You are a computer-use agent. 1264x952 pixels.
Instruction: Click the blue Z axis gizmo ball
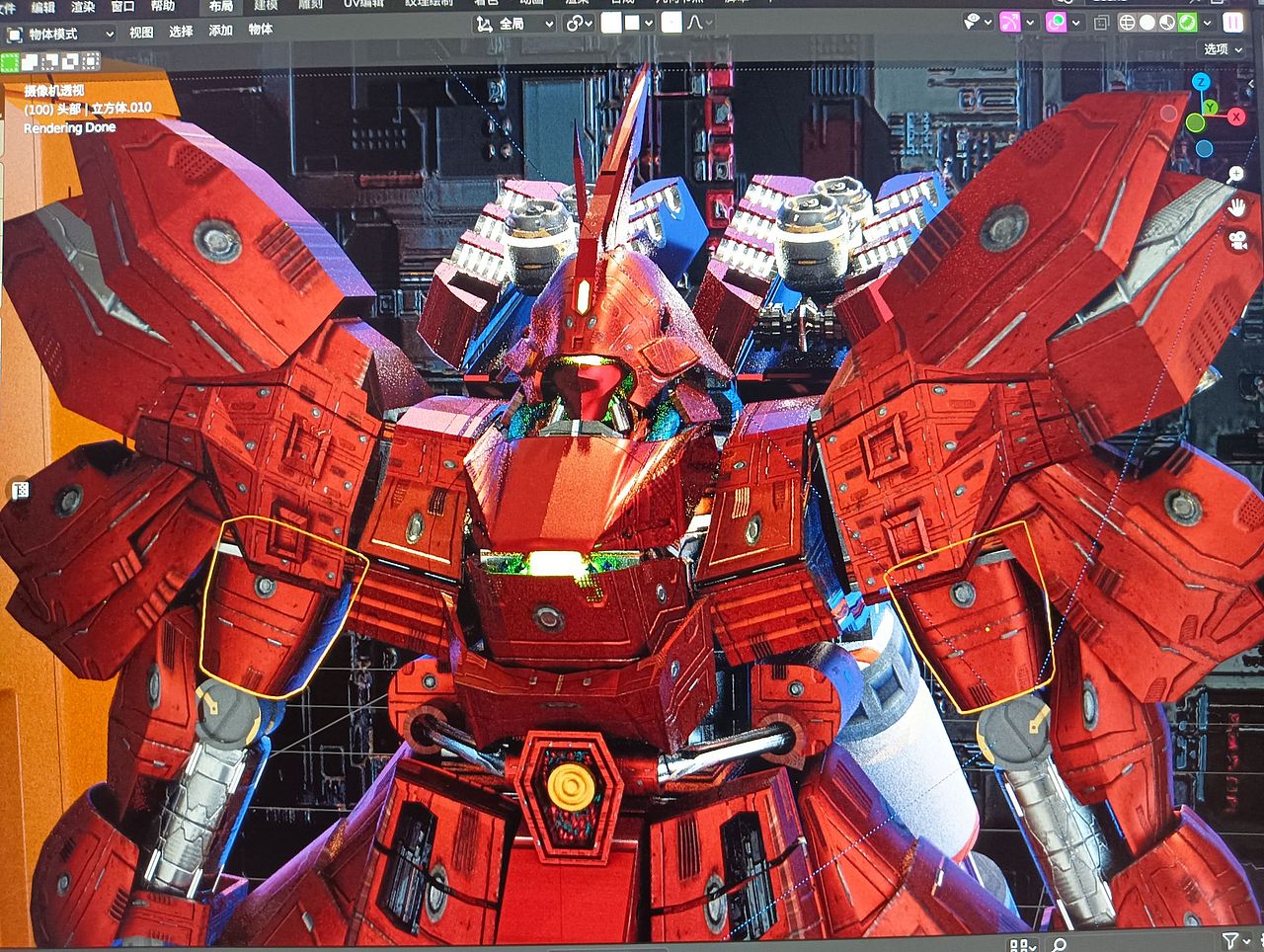point(1201,82)
